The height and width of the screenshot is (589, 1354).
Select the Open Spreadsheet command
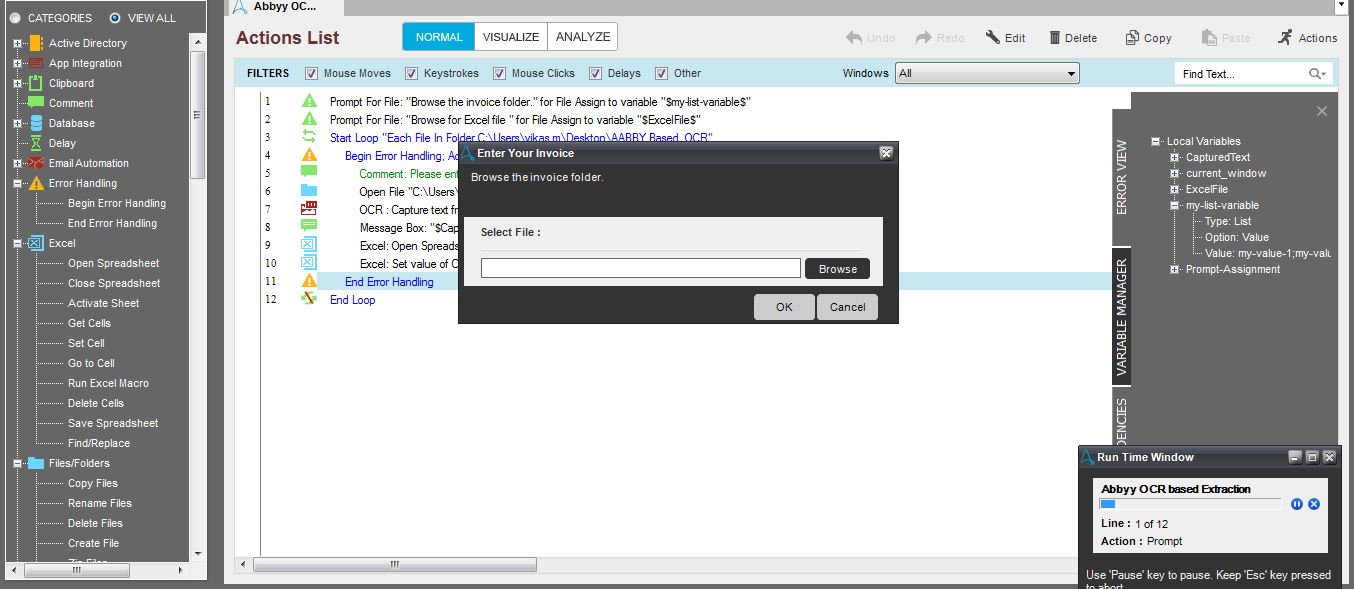113,263
